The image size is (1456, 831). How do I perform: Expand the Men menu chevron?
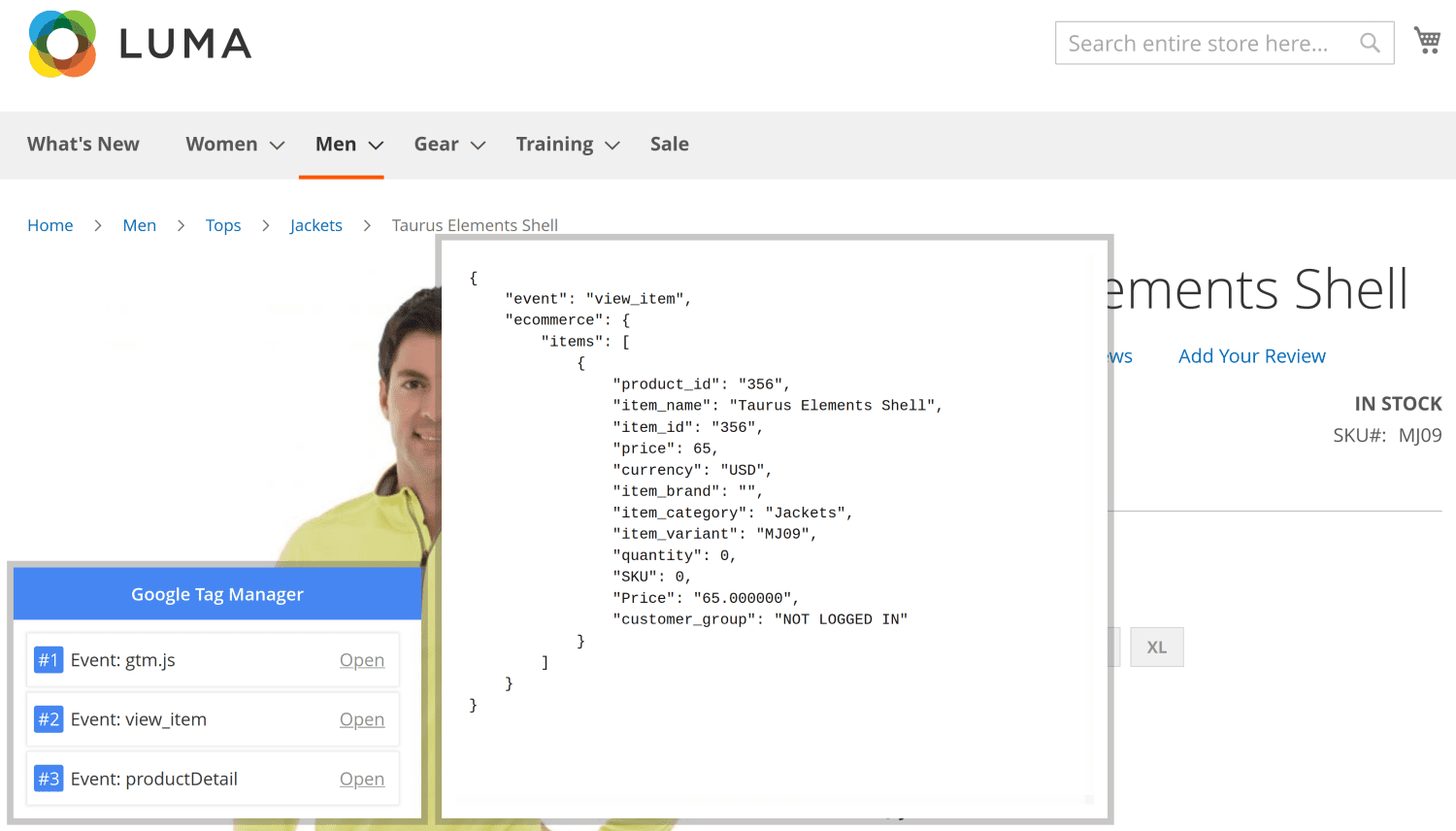[376, 145]
